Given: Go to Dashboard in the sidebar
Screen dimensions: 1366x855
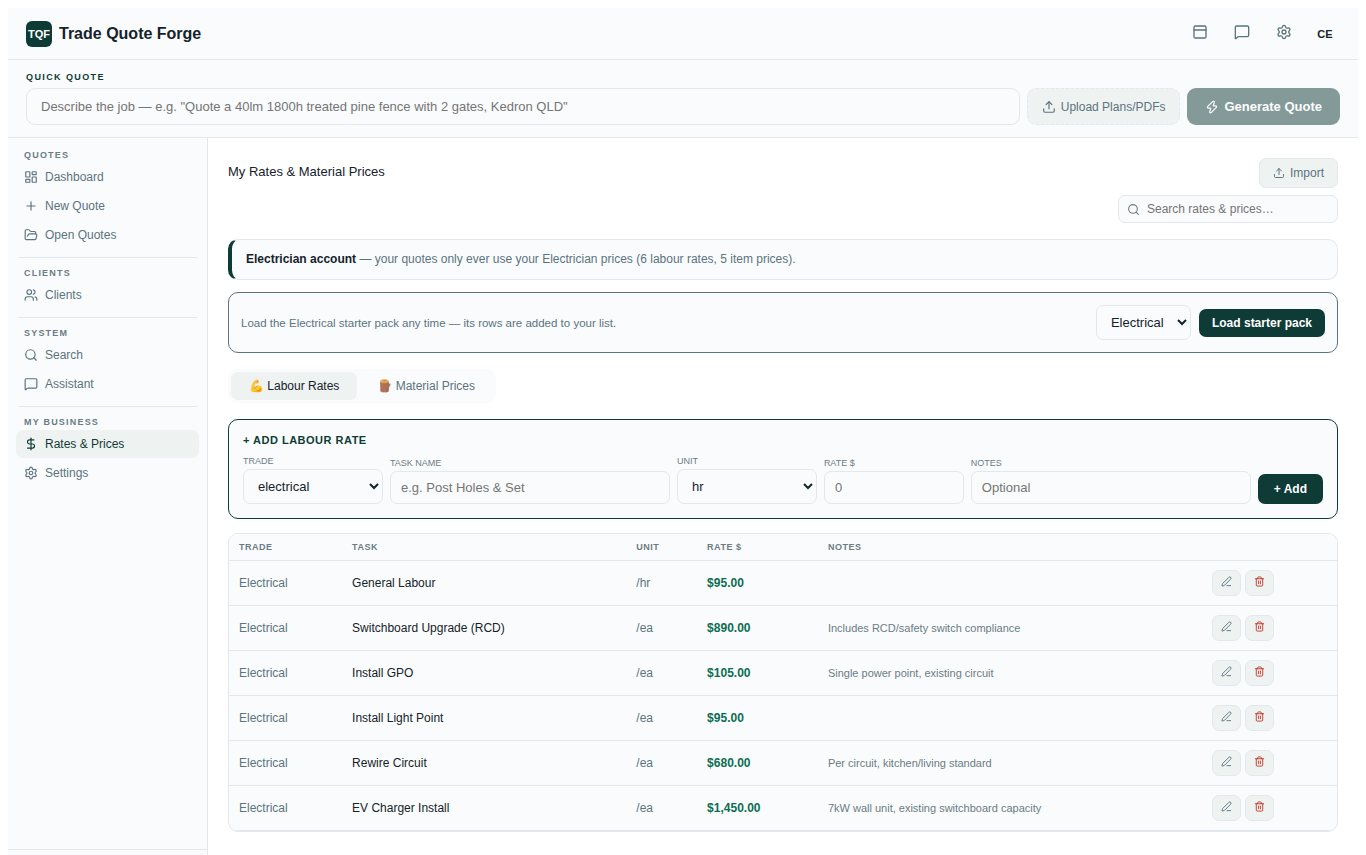Looking at the screenshot, I should click(107, 177).
